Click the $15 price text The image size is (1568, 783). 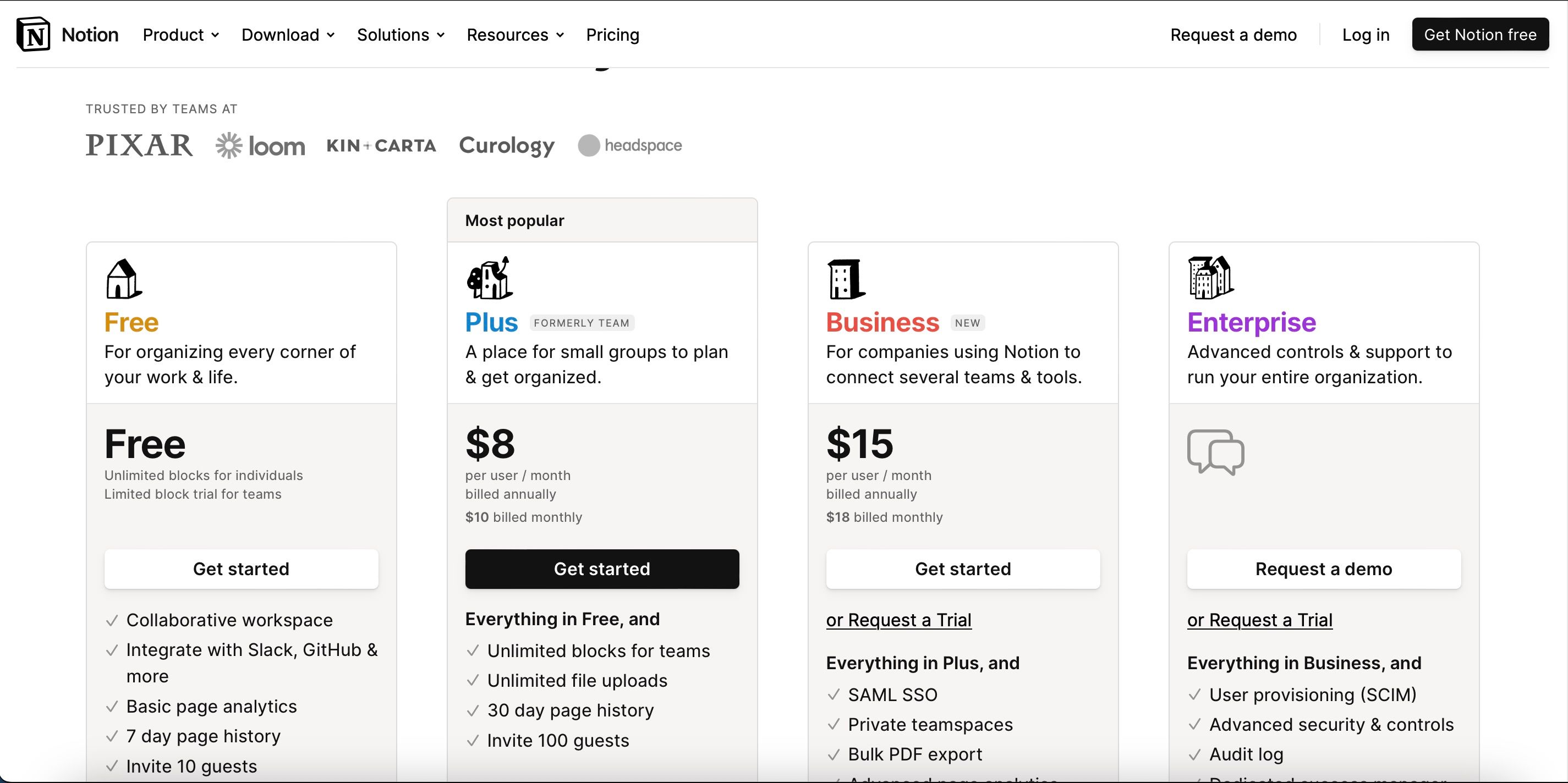[x=859, y=444]
